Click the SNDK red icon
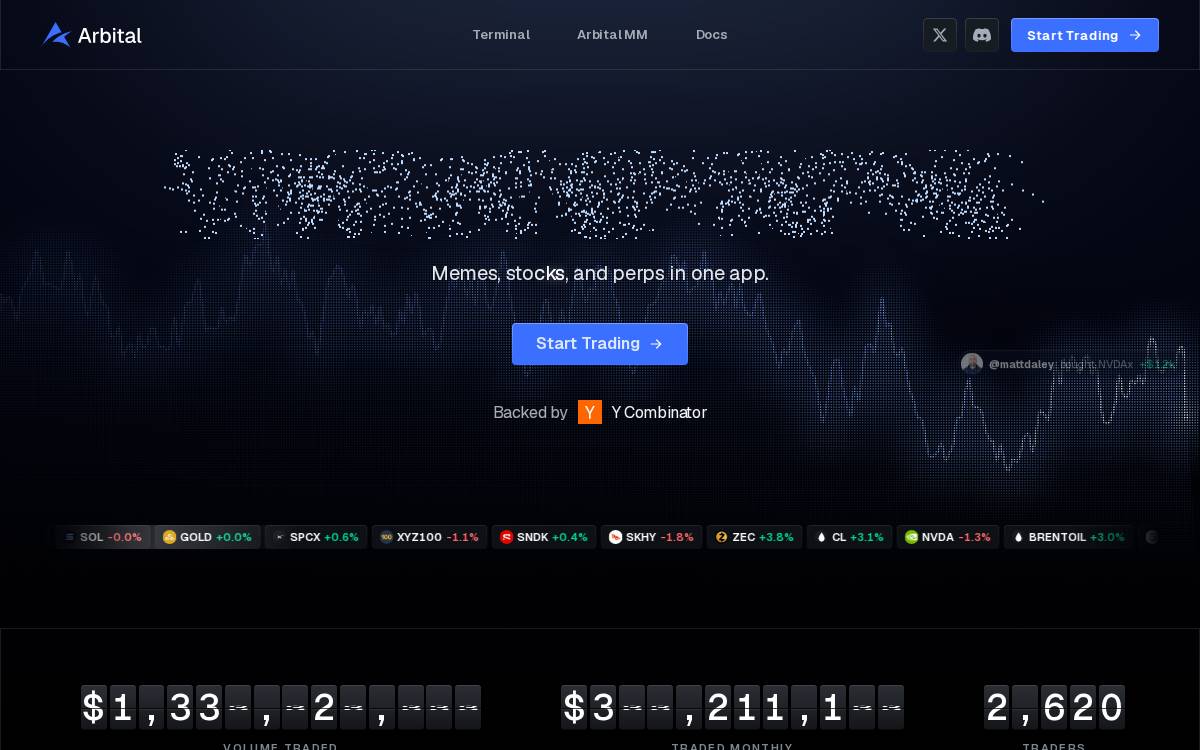Screen dimensions: 1200x750 (506, 537)
